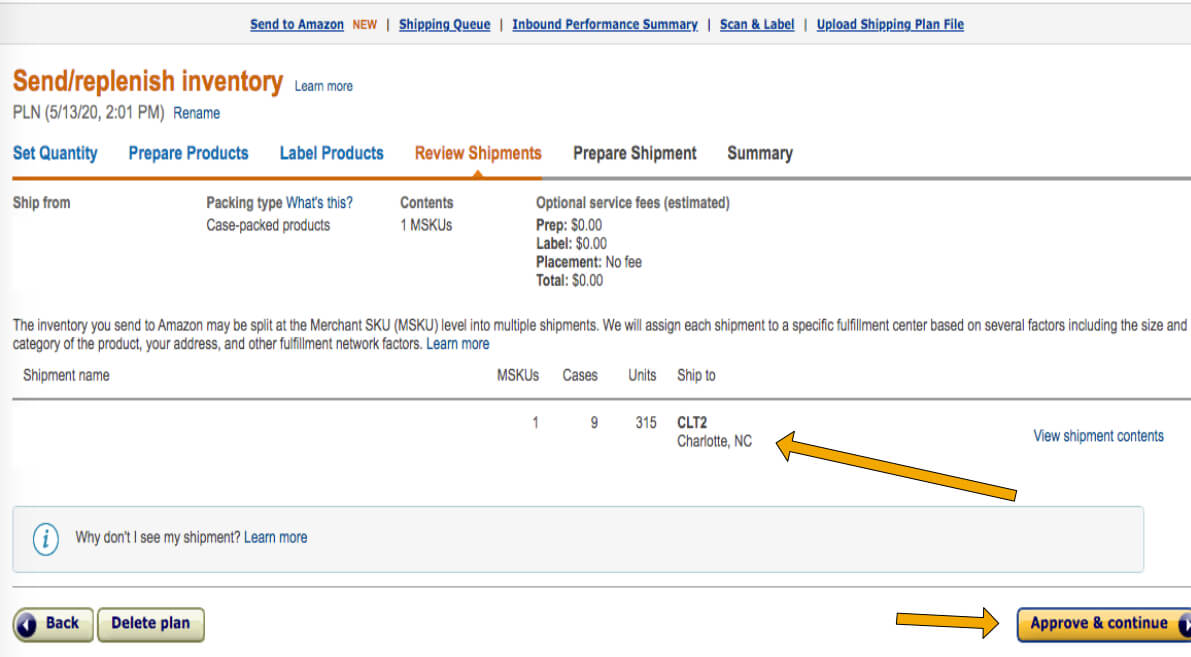Image resolution: width=1191 pixels, height=657 pixels.
Task: Click the Approve & continue button
Action: [x=1100, y=623]
